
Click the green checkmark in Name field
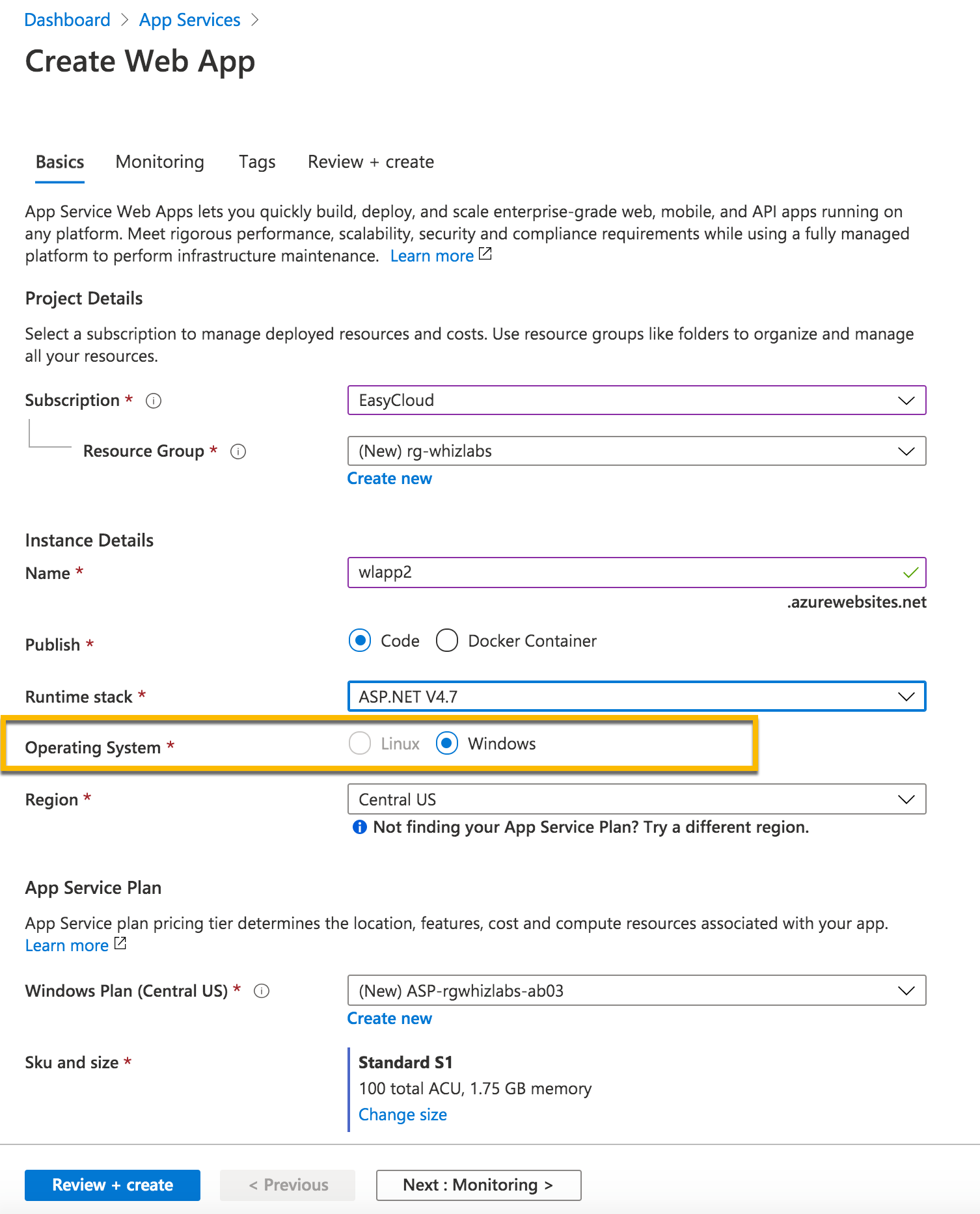(910, 573)
